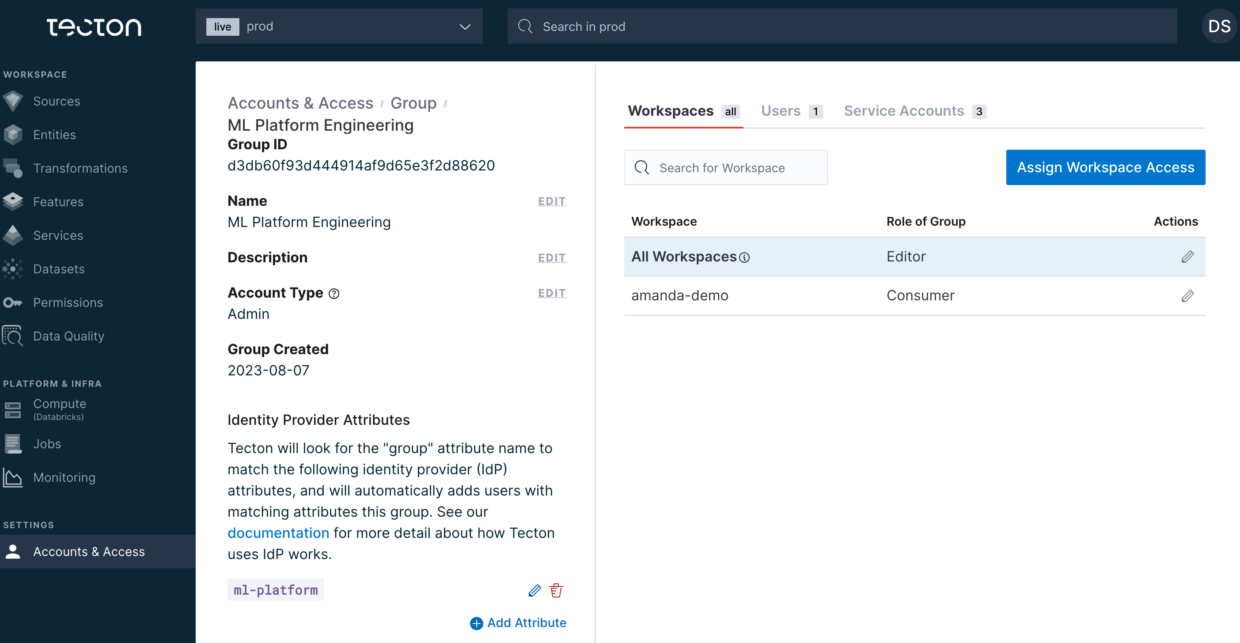
Task: Click the edit pencil for ml-platform attribute
Action: coord(535,591)
